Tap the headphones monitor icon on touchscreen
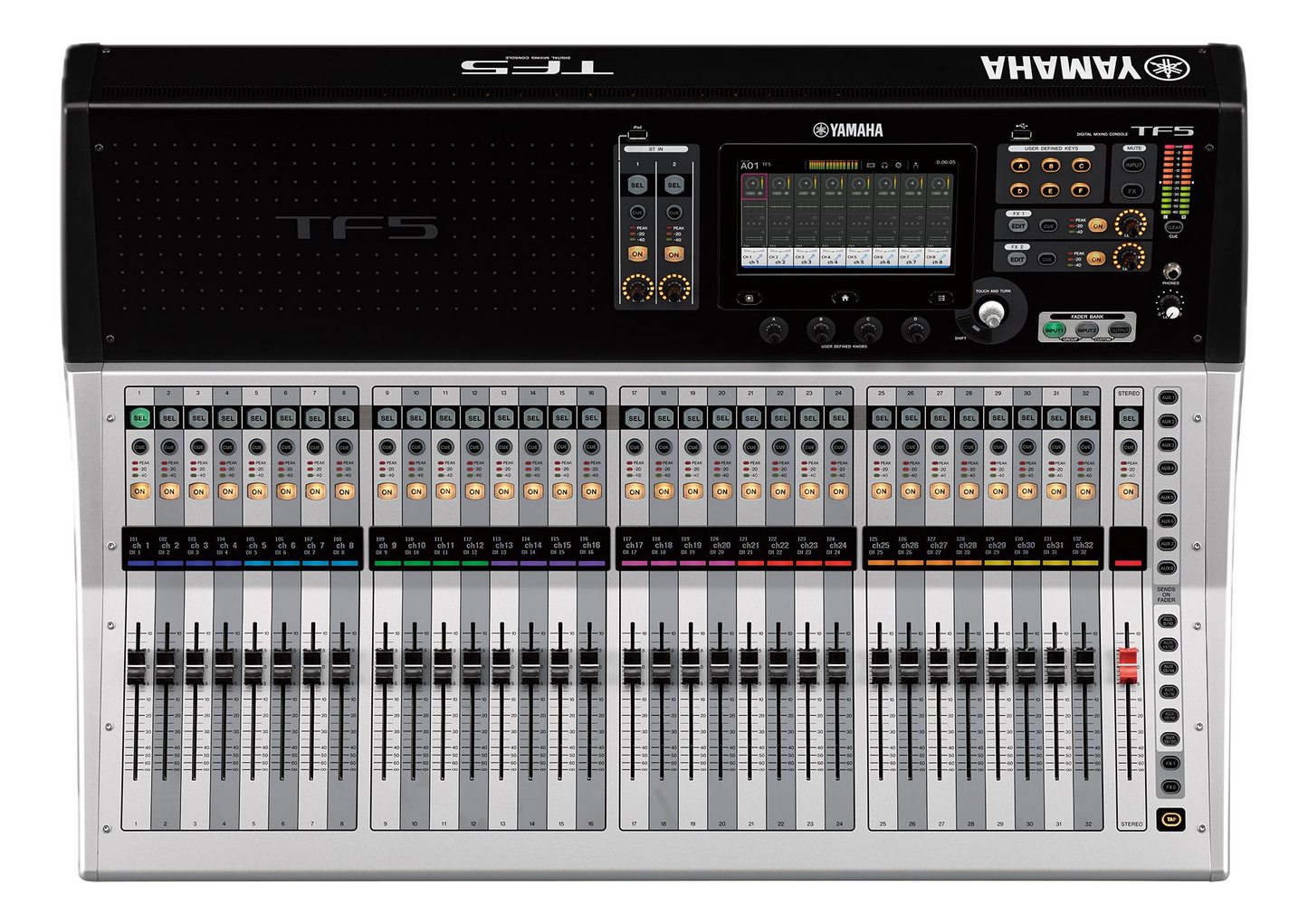This screenshot has height=924, width=1308. (884, 166)
